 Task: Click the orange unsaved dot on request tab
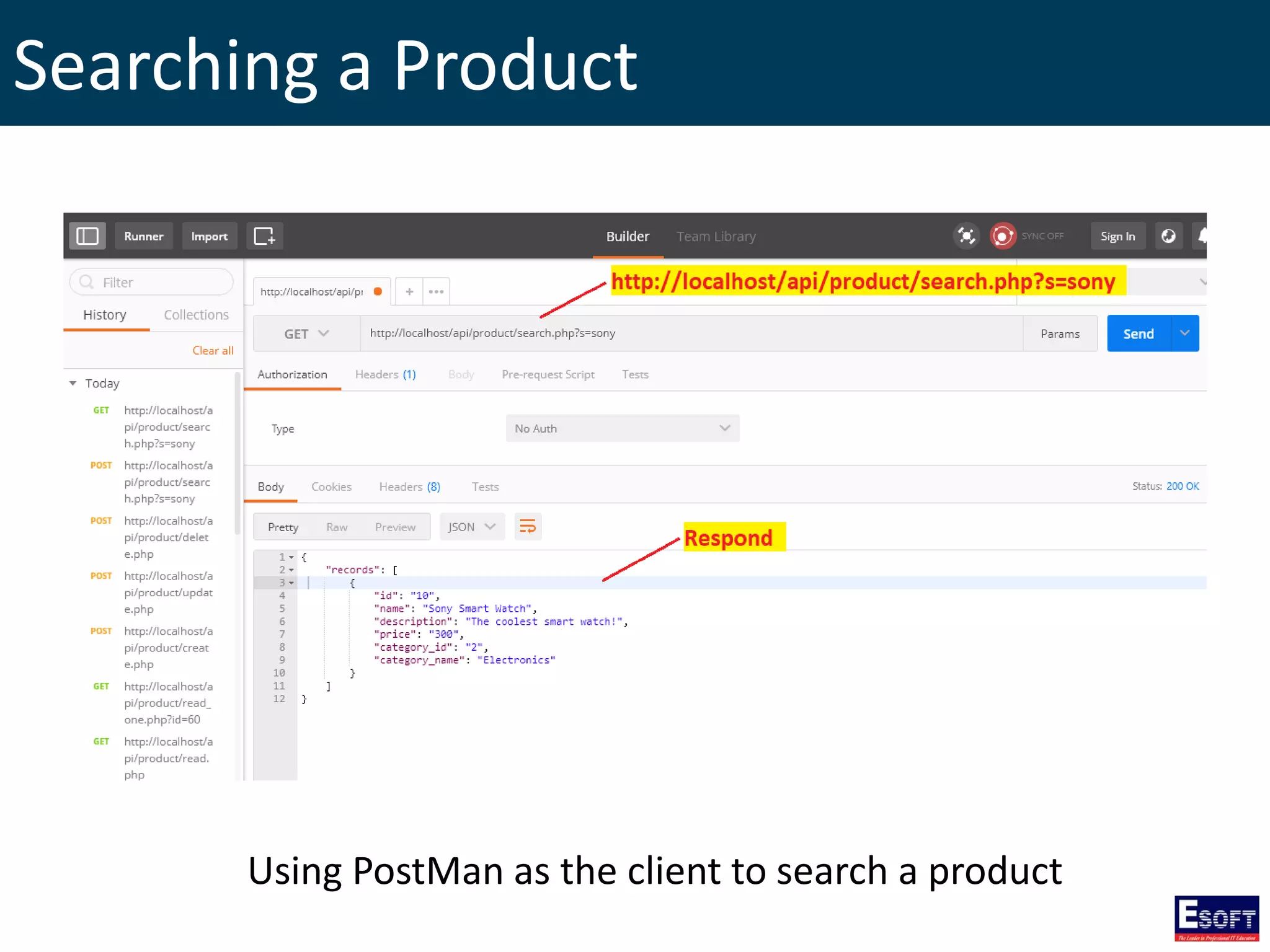[378, 291]
